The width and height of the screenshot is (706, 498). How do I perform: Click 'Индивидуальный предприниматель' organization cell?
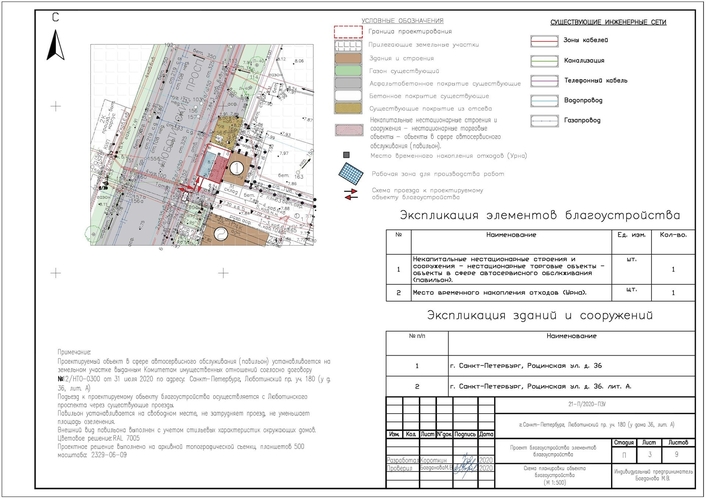click(653, 475)
